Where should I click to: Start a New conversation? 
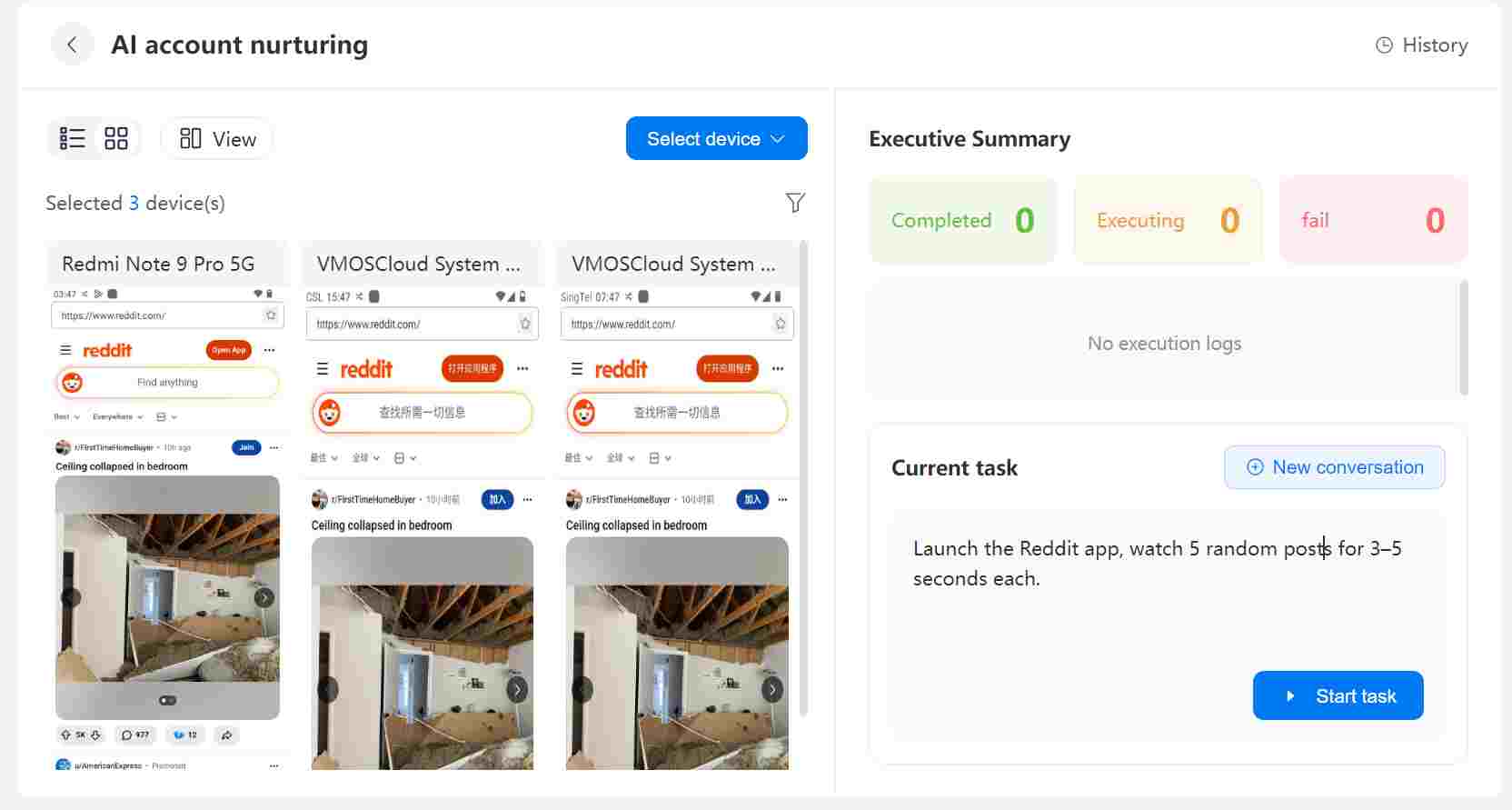click(x=1334, y=467)
